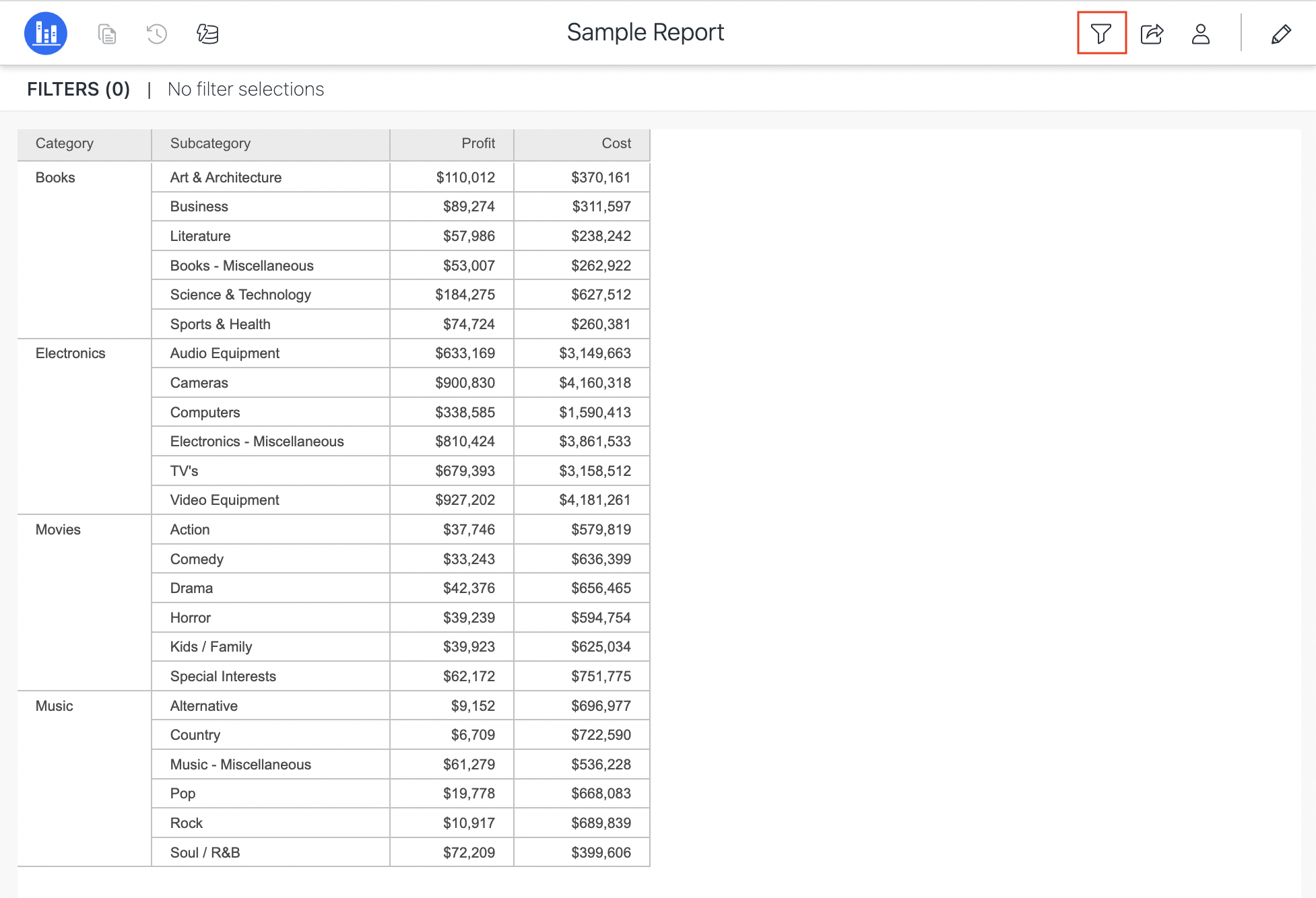Select the Soul / R&B row
The height and width of the screenshot is (898, 1316).
(x=205, y=853)
